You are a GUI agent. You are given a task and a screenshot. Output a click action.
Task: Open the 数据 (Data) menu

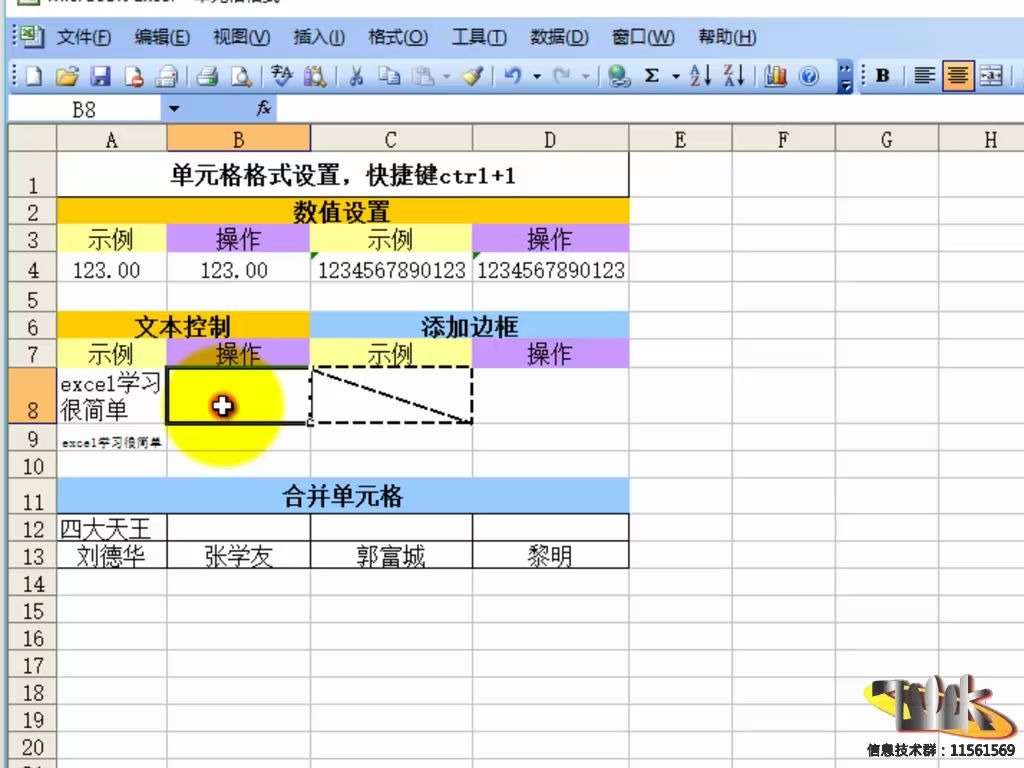coord(558,37)
